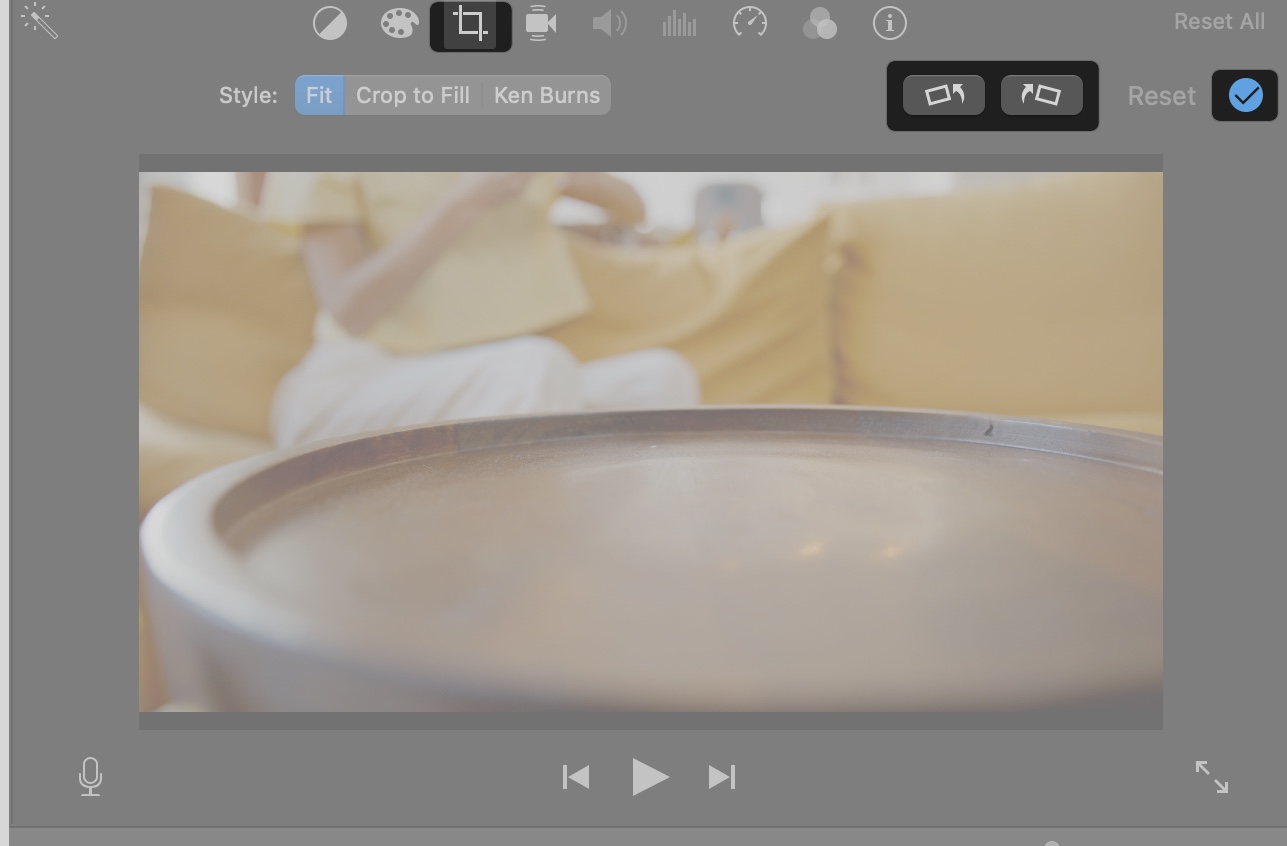
Task: Open Noise Reduction and Equalizer settings
Action: click(679, 23)
